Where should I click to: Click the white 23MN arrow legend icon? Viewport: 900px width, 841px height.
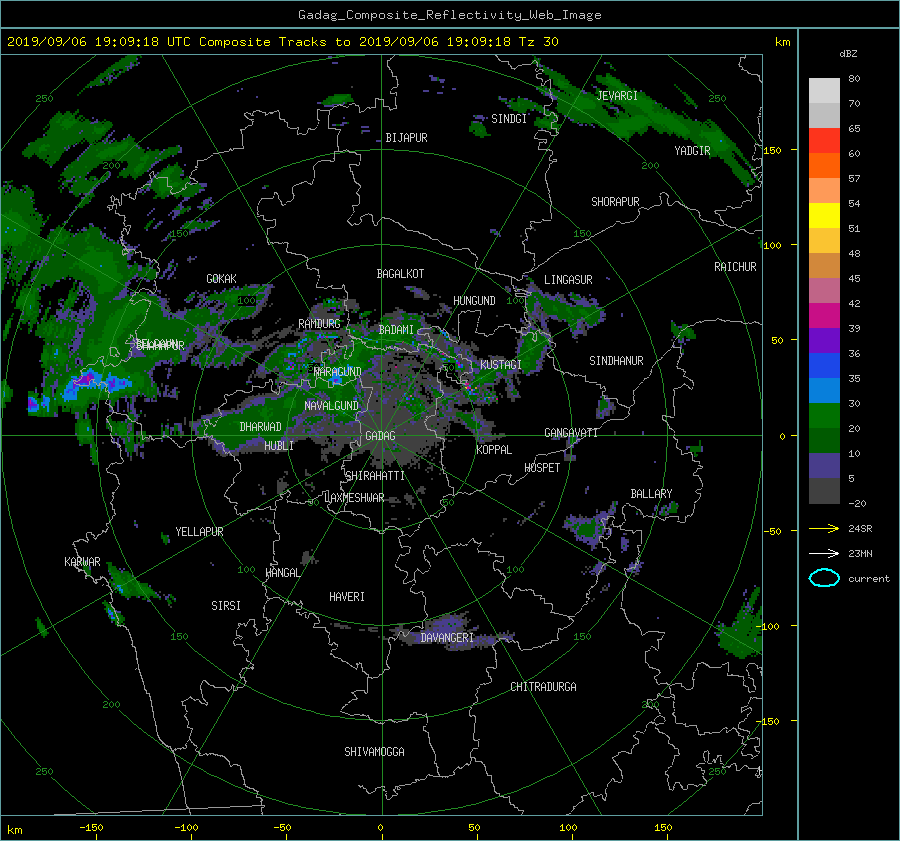824,553
